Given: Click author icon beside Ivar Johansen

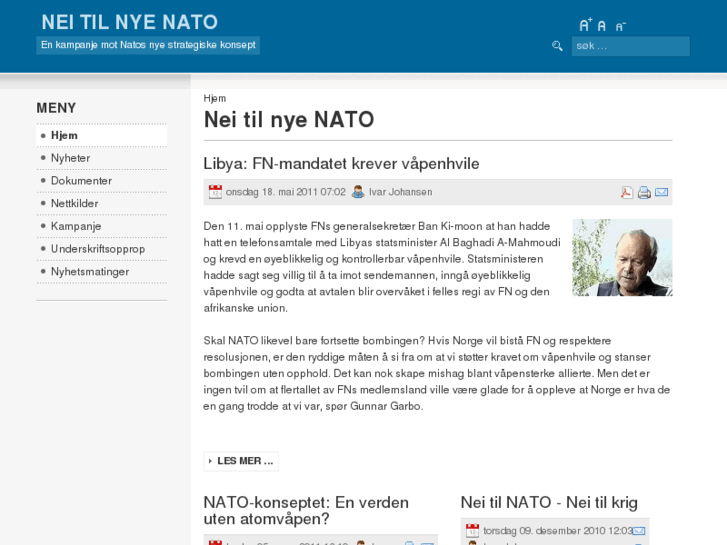Looking at the screenshot, I should pos(358,192).
